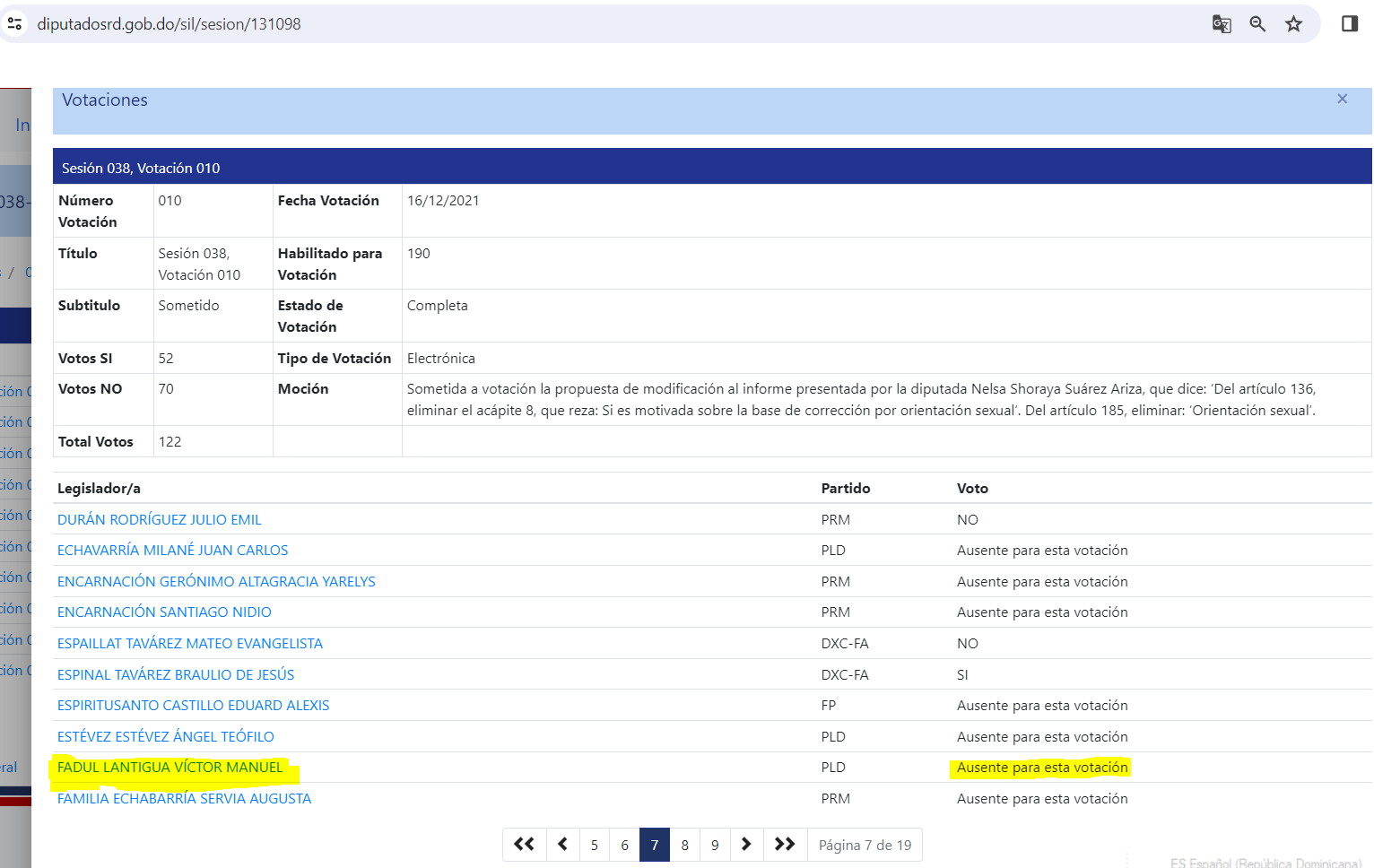Image resolution: width=1374 pixels, height=868 pixels.
Task: Select page 5 in pagination
Action: [x=595, y=845]
